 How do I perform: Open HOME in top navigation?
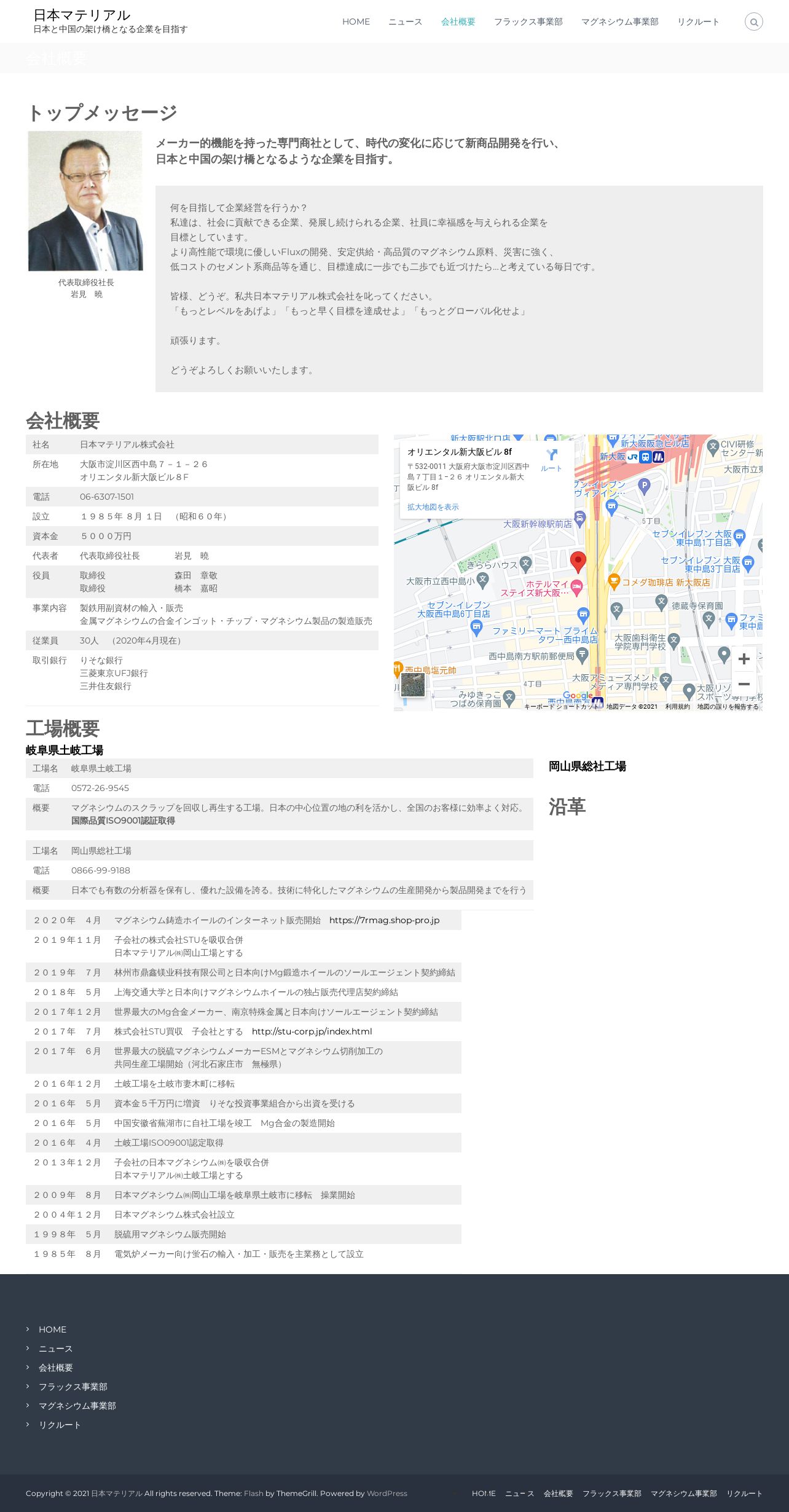356,22
